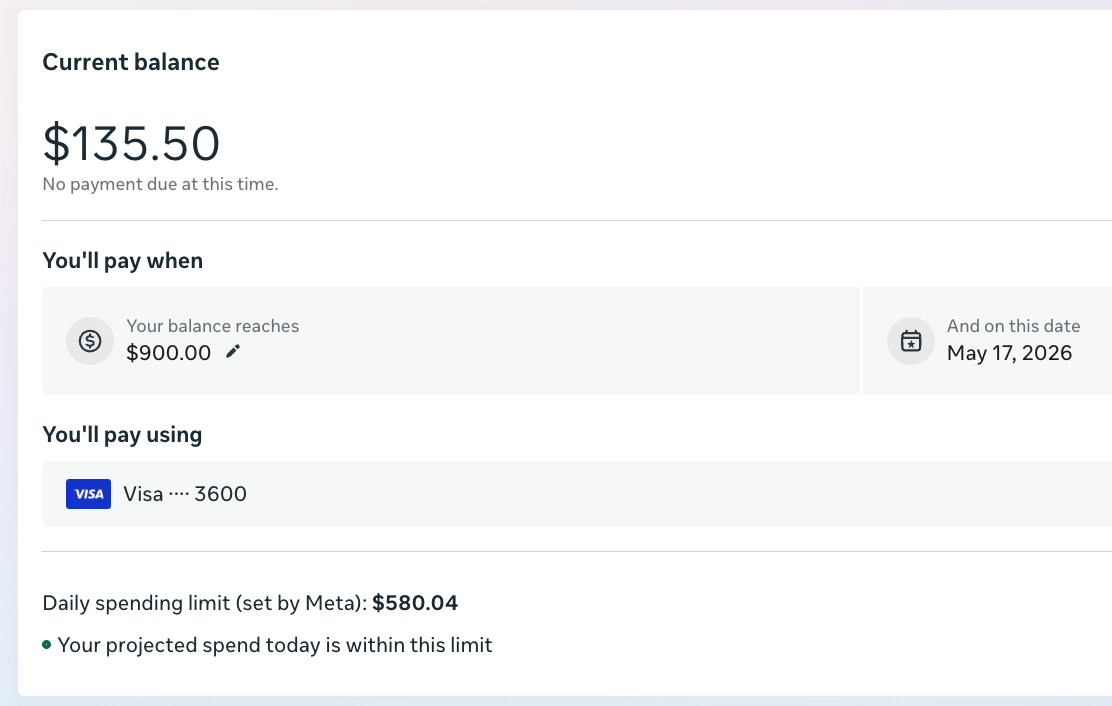Select the Visa card logo icon

tap(88, 493)
